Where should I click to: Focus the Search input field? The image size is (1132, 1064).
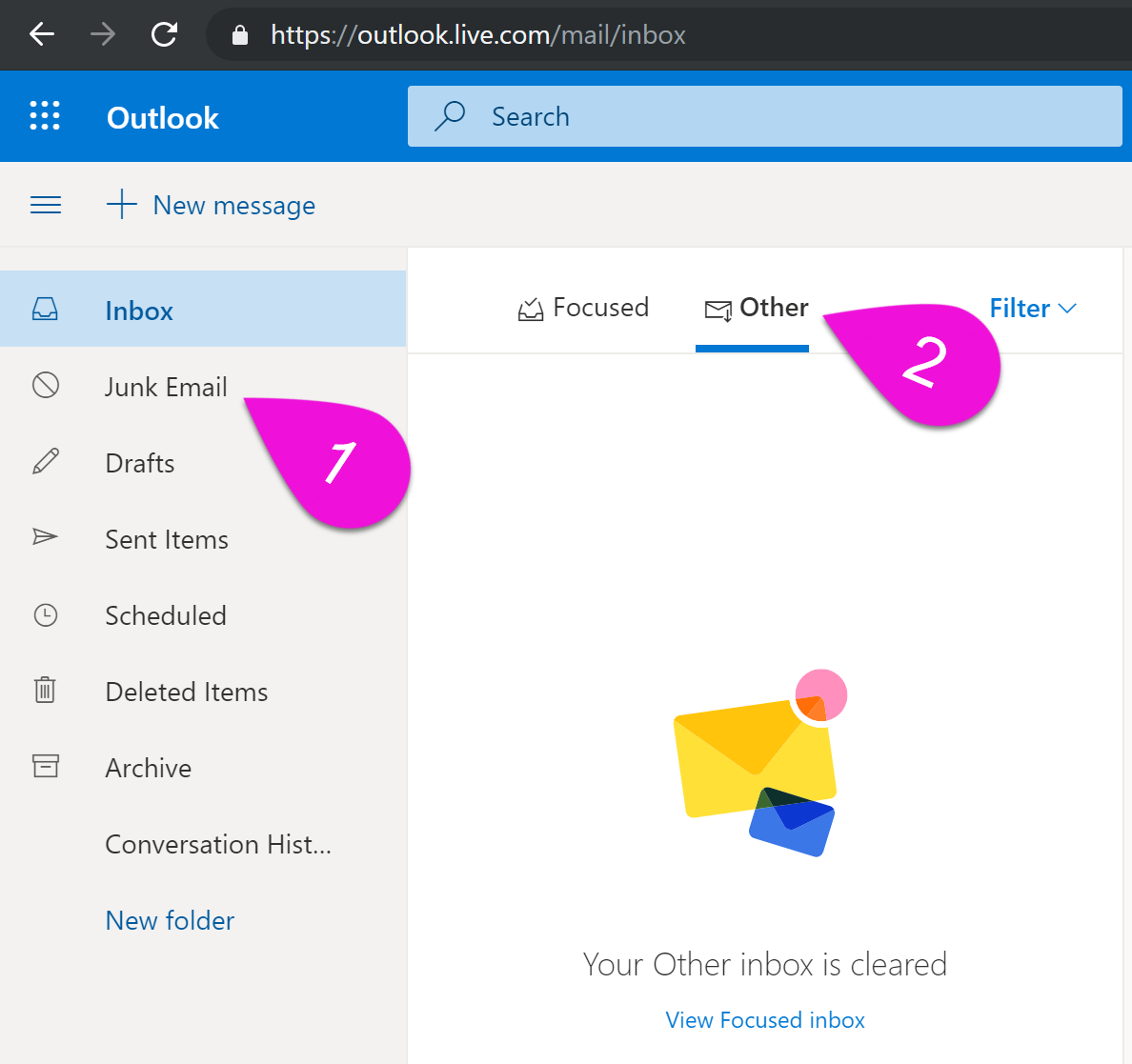764,116
